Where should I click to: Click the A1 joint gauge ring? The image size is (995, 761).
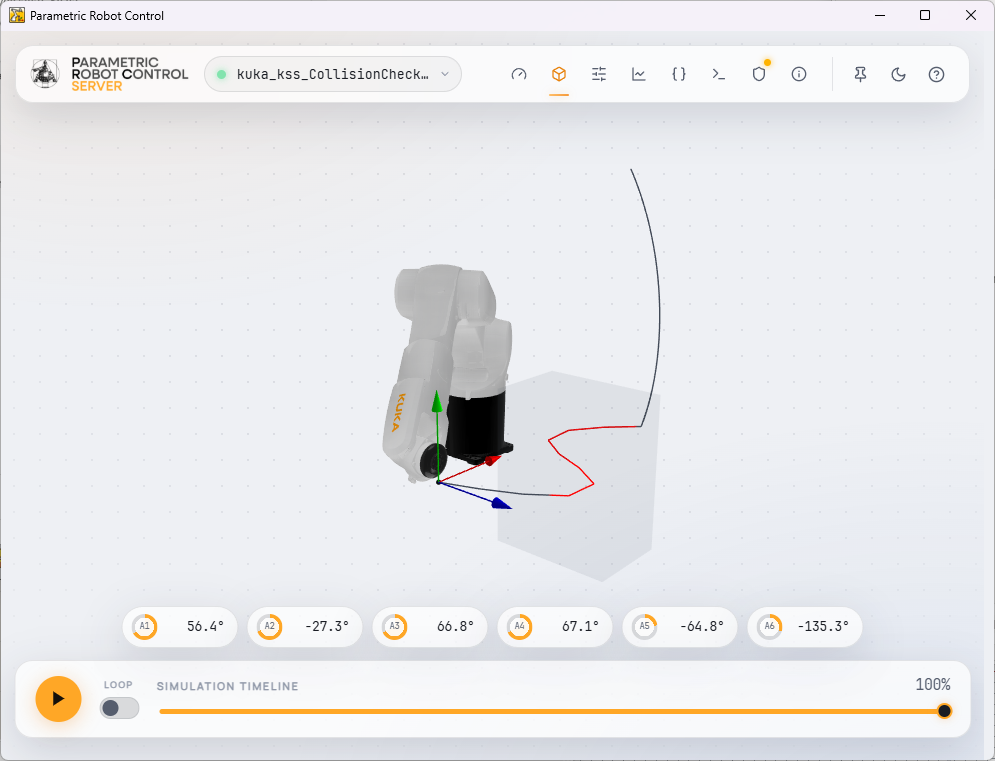click(x=145, y=626)
